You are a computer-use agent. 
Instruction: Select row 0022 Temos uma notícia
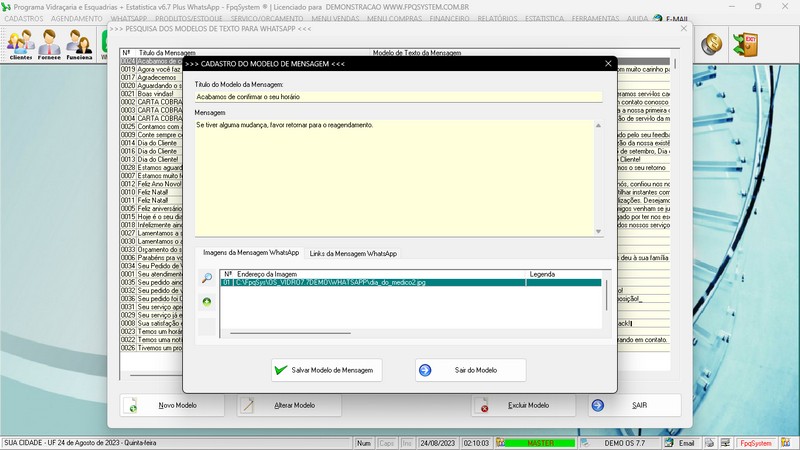151,339
